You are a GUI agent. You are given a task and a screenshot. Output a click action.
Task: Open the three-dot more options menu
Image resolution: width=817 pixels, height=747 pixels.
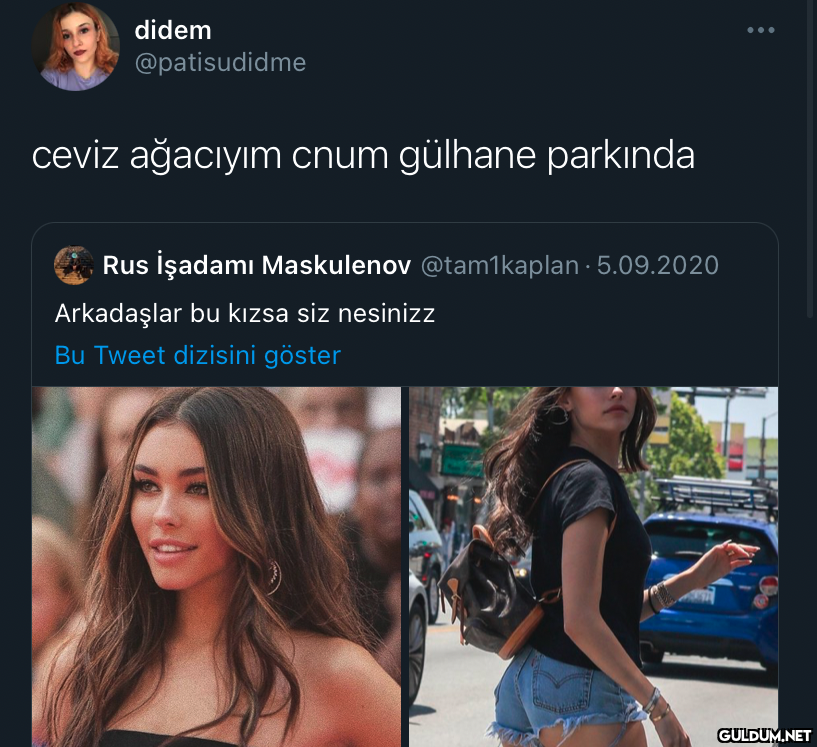click(x=760, y=30)
